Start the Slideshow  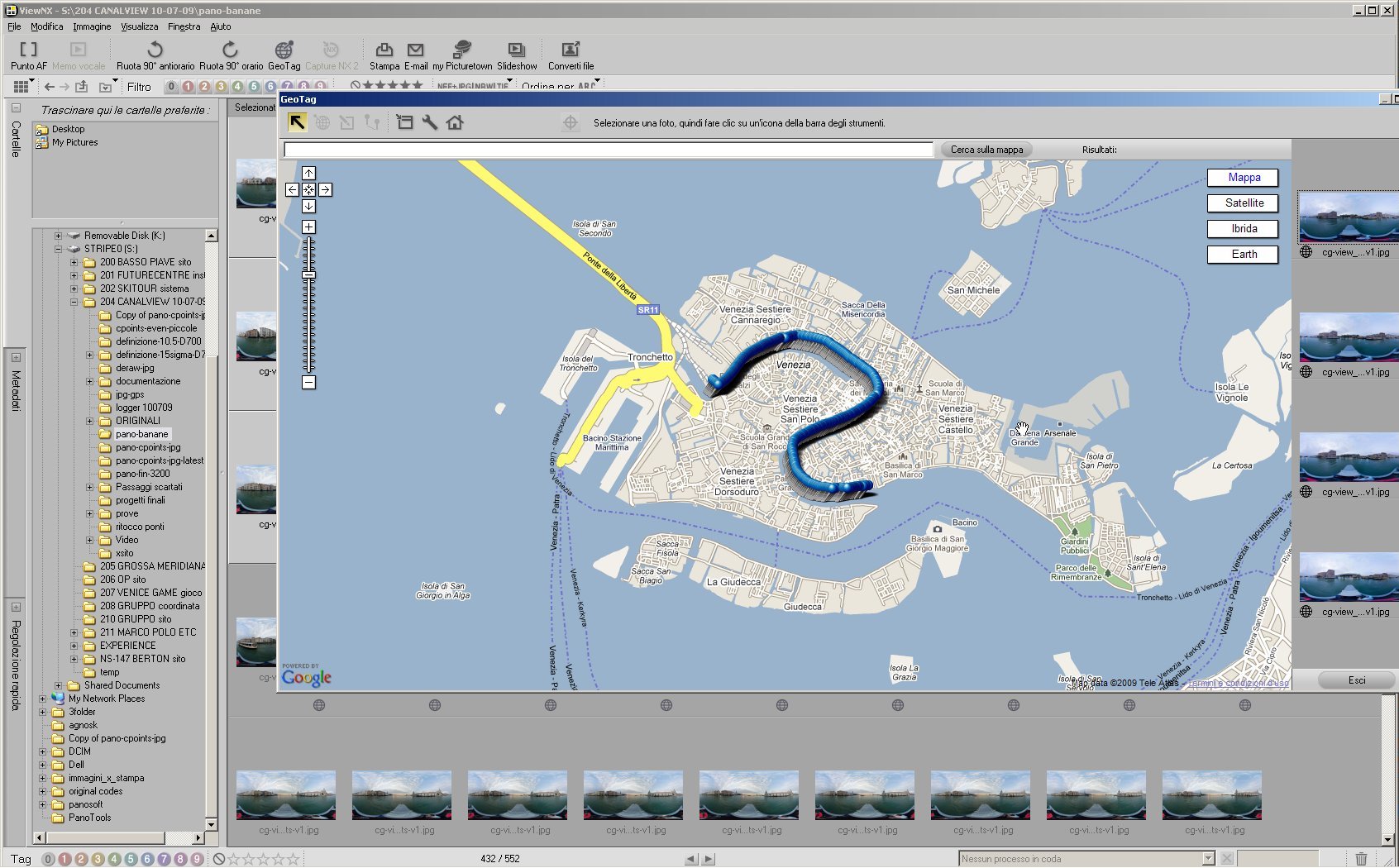pyautogui.click(x=517, y=50)
